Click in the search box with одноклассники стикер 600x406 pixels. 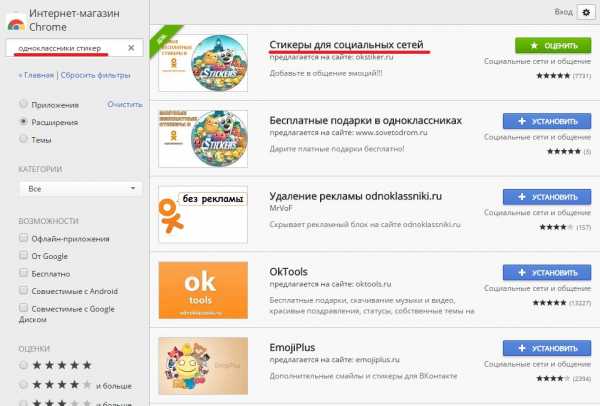[x=75, y=48]
